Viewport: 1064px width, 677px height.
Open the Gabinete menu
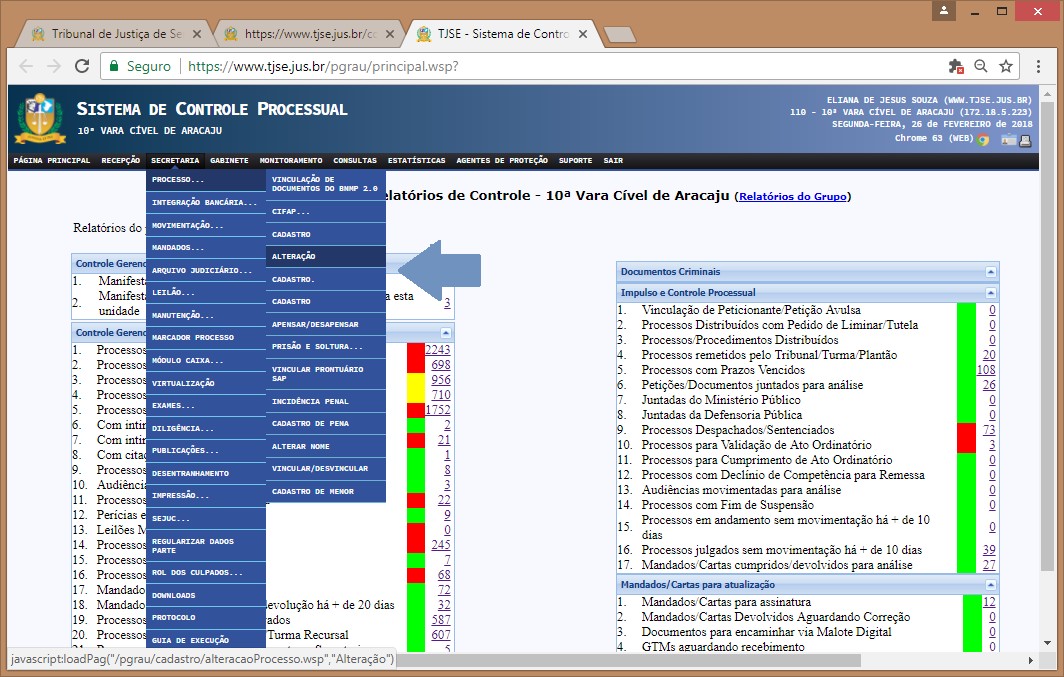pos(229,160)
